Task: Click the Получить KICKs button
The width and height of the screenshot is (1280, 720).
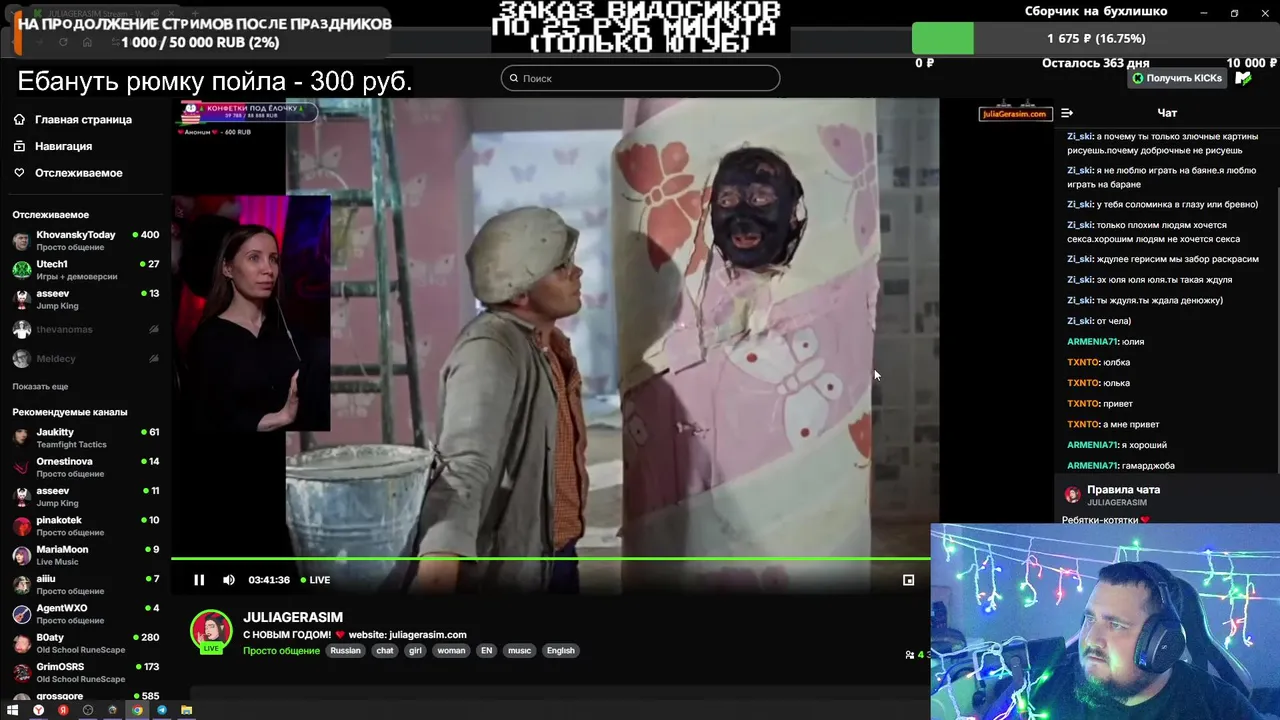Action: click(1177, 78)
